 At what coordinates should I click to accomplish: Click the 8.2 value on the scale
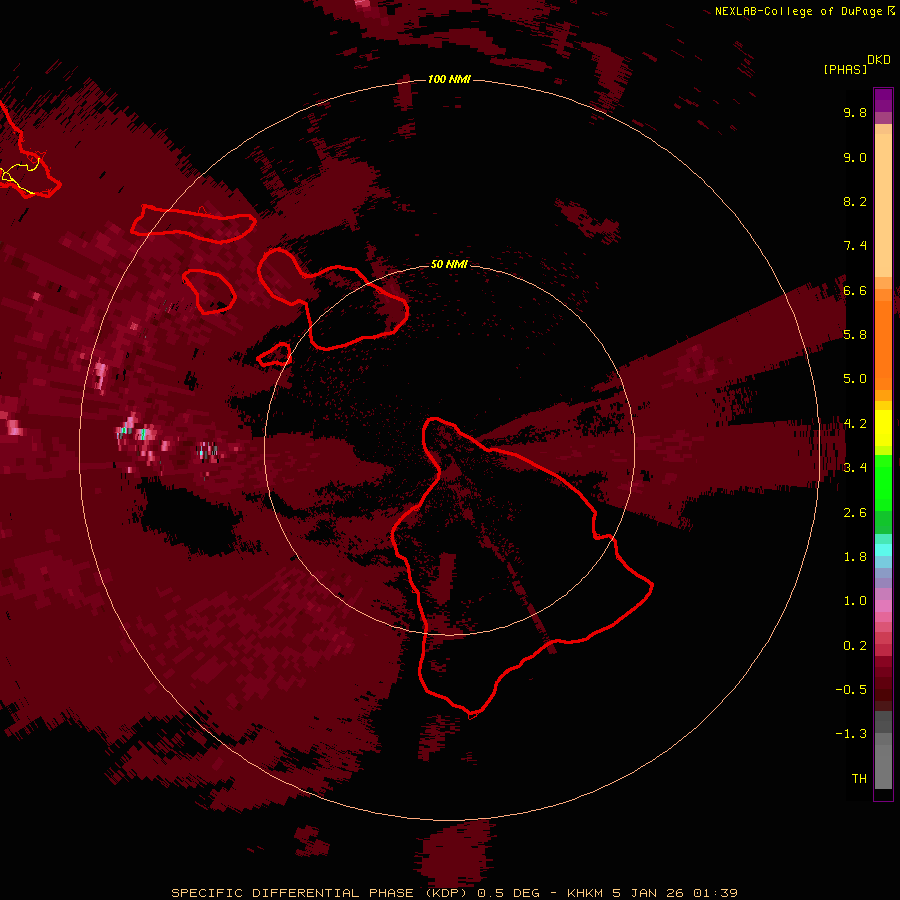[x=855, y=202]
